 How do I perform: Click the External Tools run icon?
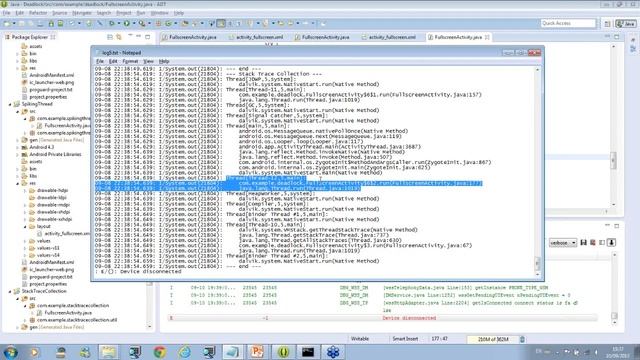point(141,24)
